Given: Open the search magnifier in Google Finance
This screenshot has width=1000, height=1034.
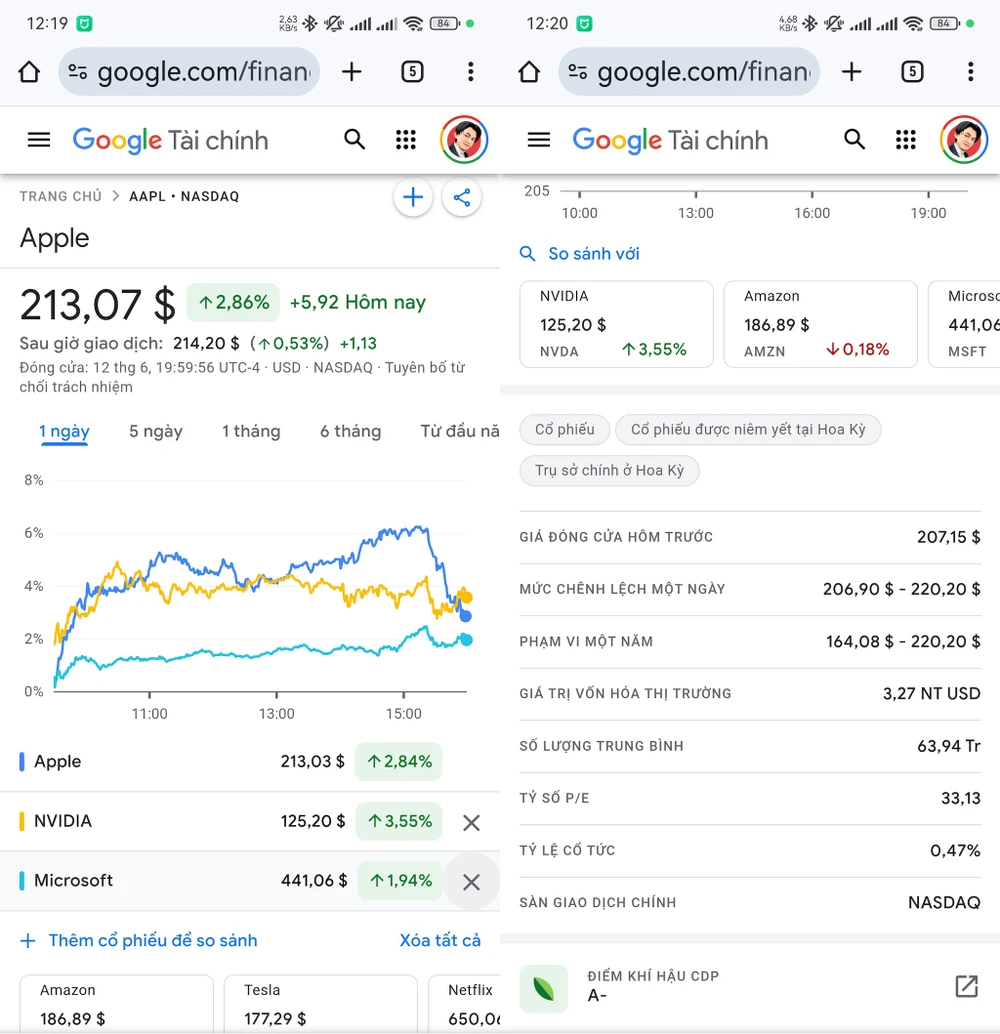Looking at the screenshot, I should pos(355,139).
